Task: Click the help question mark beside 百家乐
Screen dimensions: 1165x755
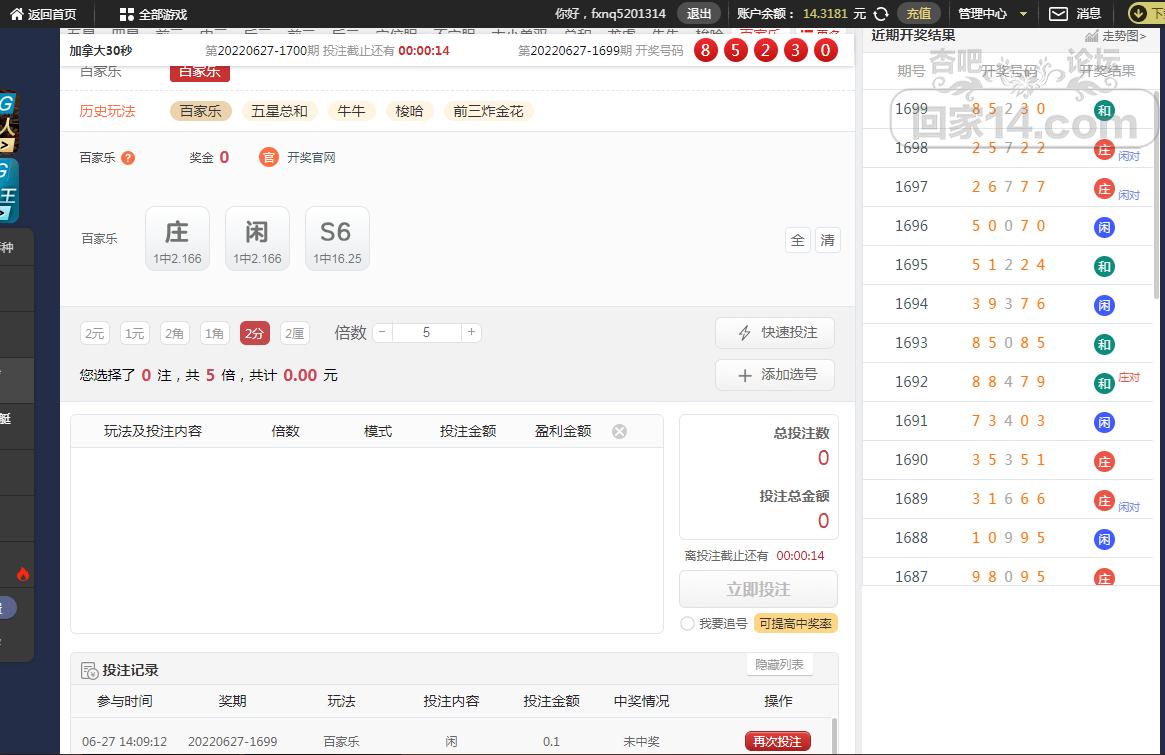Action: [x=128, y=158]
